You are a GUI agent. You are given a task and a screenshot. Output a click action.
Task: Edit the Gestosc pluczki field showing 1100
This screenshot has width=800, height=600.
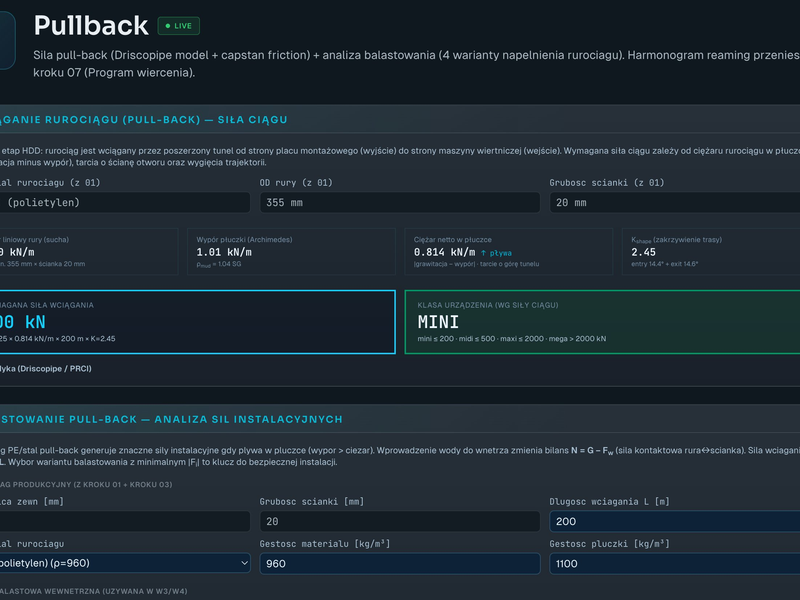click(x=674, y=564)
